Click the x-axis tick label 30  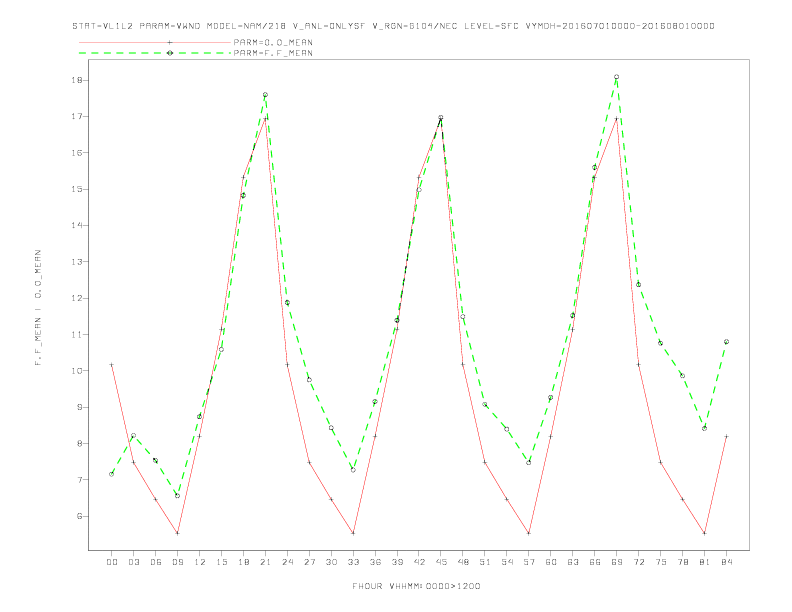pyautogui.click(x=331, y=562)
